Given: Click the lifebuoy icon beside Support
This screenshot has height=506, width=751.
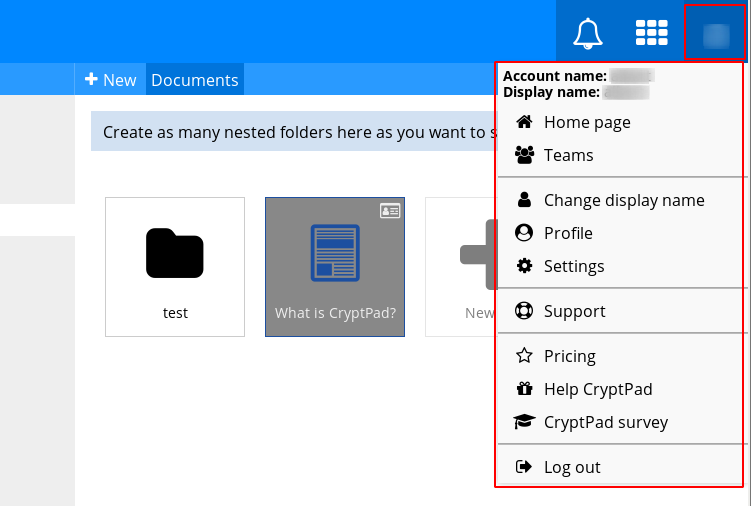Looking at the screenshot, I should [524, 310].
